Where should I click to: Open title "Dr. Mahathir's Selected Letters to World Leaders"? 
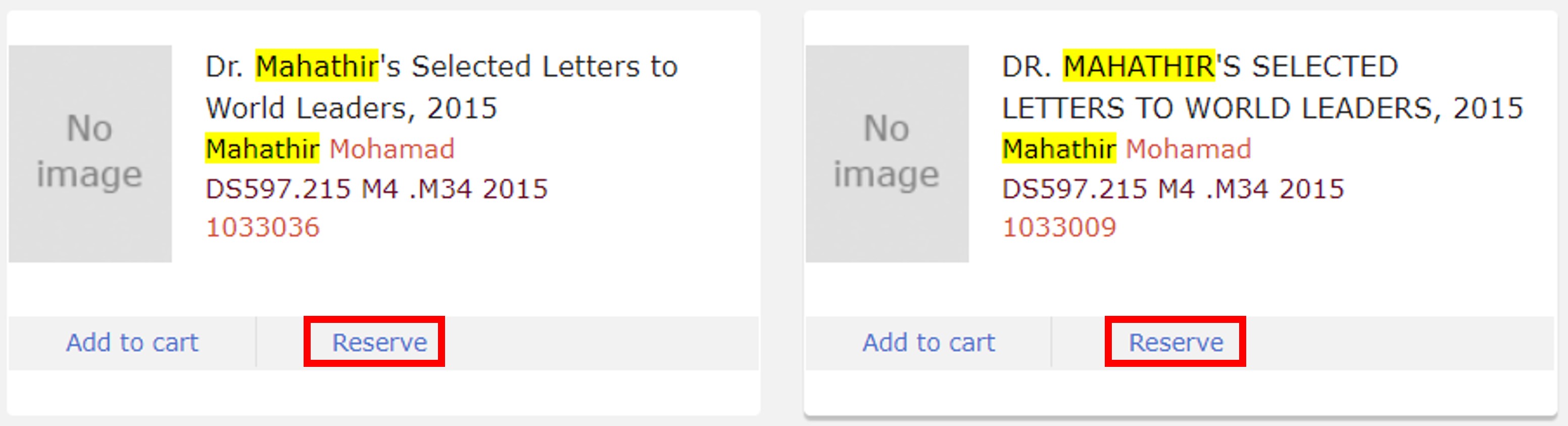(x=442, y=87)
